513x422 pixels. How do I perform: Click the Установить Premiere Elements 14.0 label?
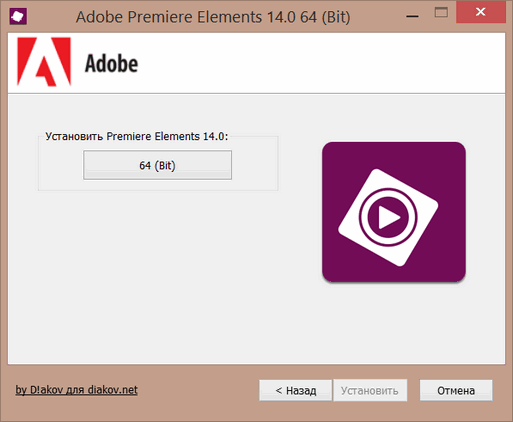click(x=137, y=136)
